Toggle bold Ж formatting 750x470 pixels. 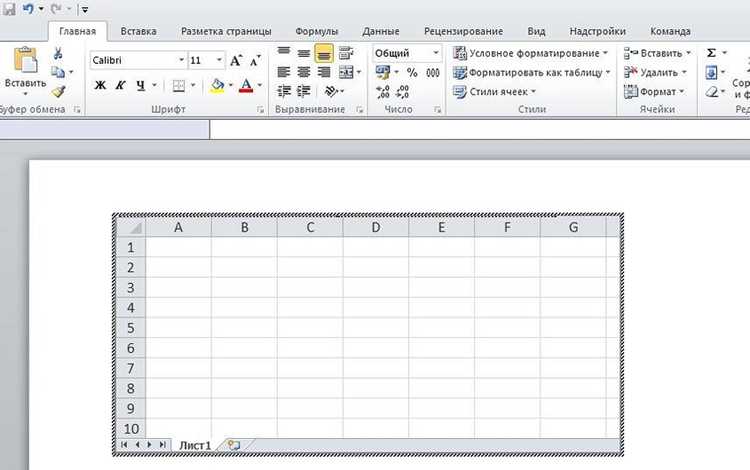pos(100,85)
